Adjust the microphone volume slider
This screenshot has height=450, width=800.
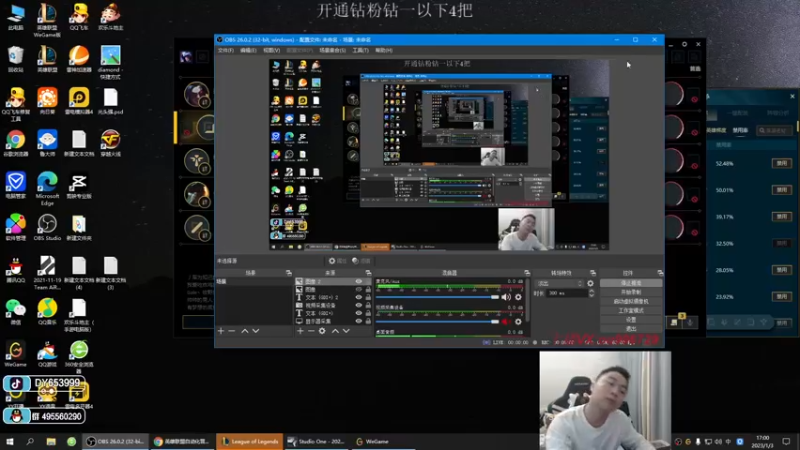click(437, 297)
